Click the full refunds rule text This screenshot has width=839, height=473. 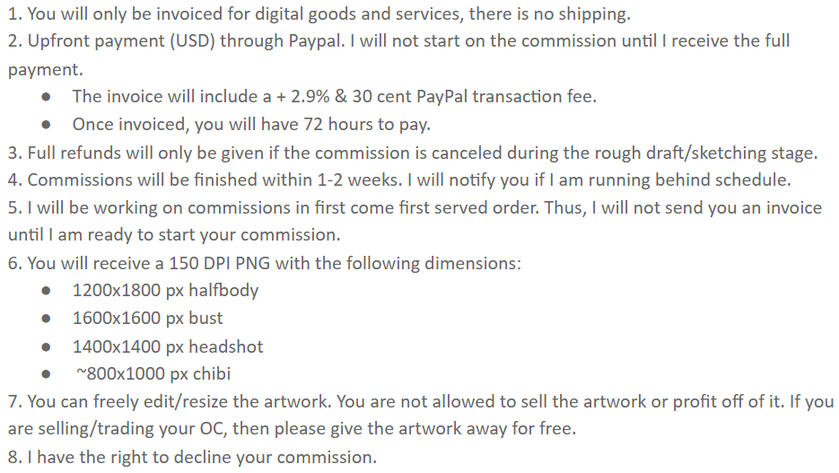pos(413,153)
